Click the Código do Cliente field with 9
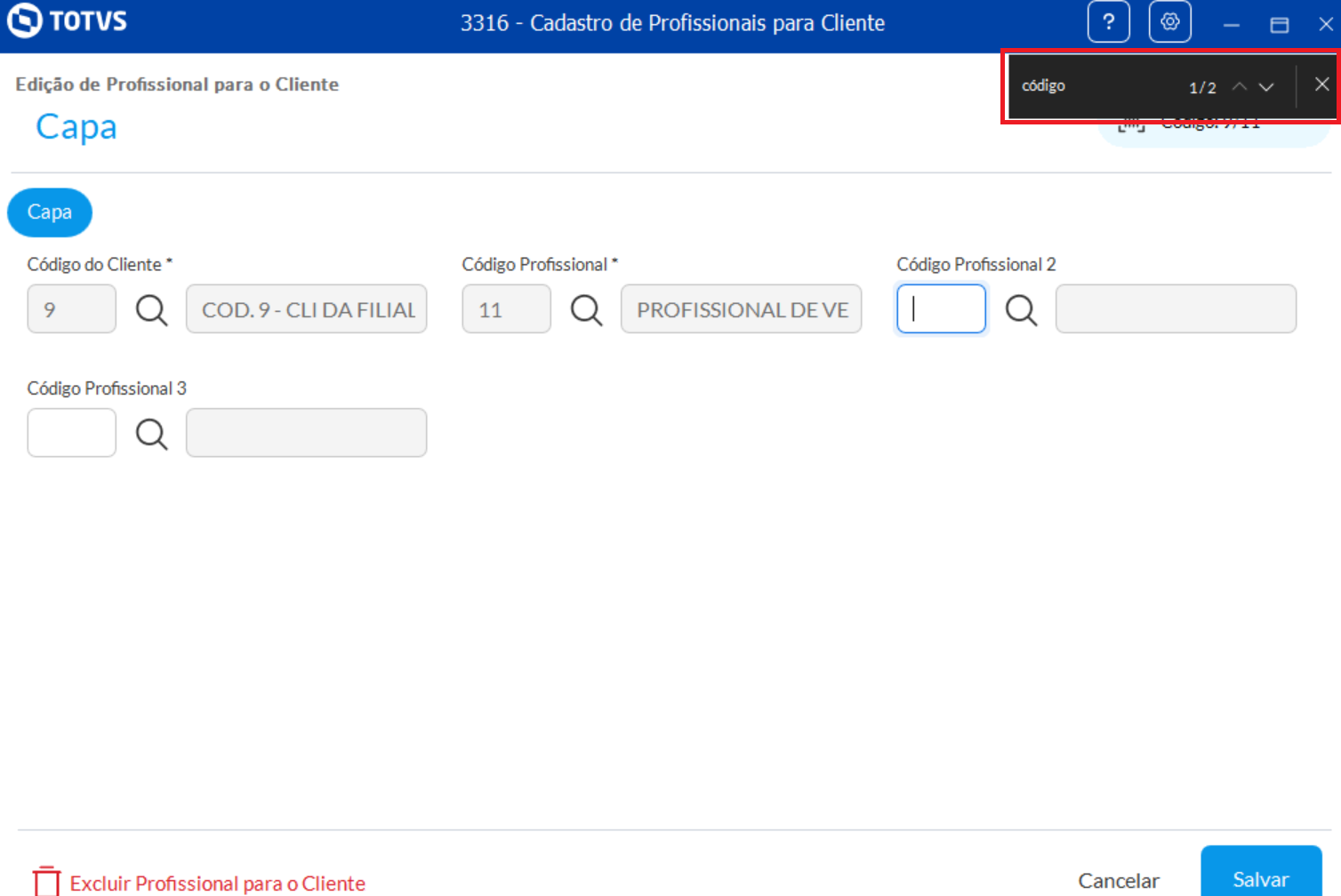This screenshot has width=1341, height=896. coord(72,309)
